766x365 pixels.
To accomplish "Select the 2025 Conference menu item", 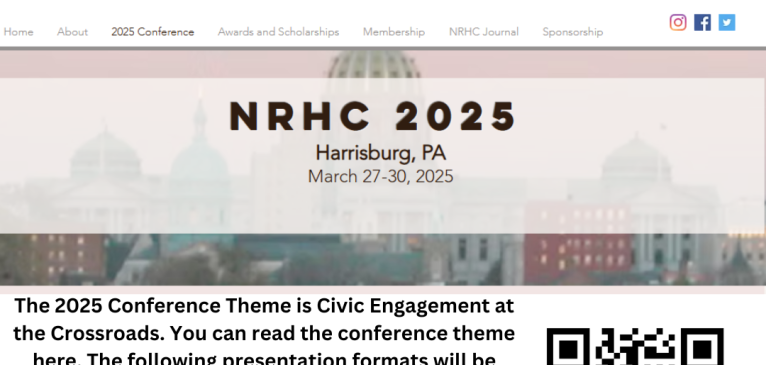I will pyautogui.click(x=152, y=32).
